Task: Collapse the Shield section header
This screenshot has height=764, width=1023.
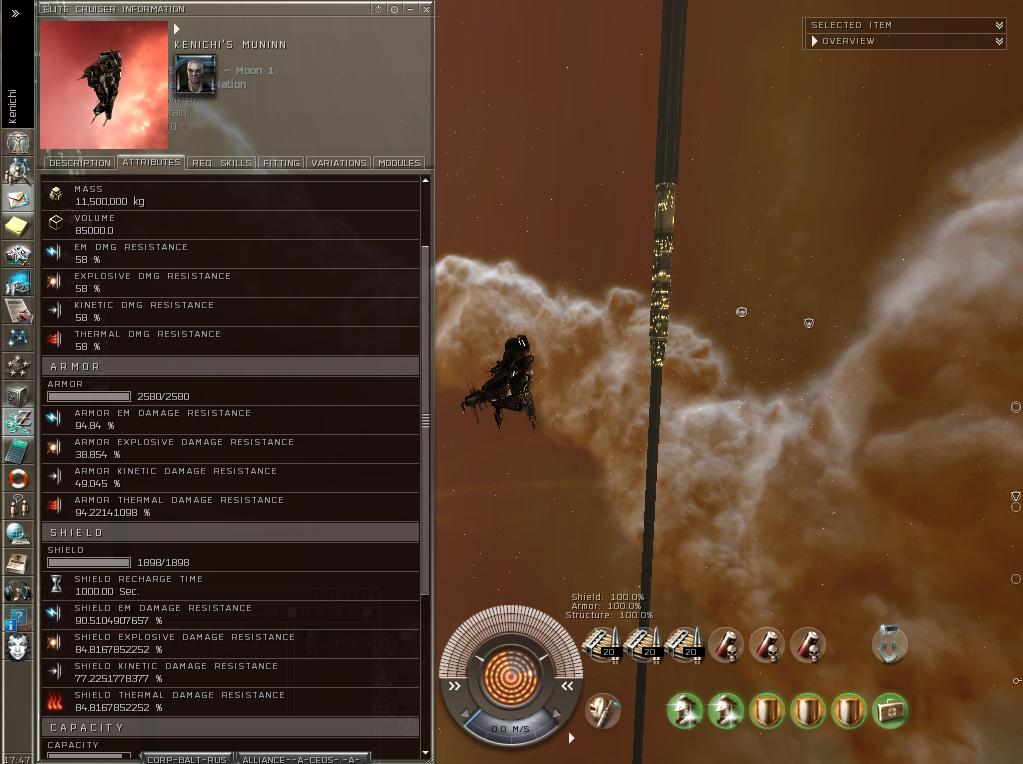Action: tap(230, 532)
